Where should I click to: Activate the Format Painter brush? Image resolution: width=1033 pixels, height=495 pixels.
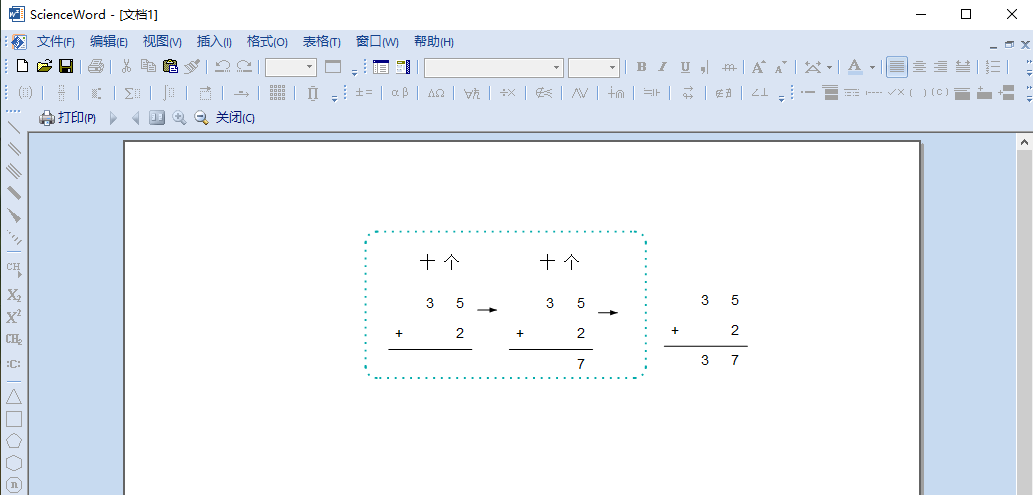point(192,66)
